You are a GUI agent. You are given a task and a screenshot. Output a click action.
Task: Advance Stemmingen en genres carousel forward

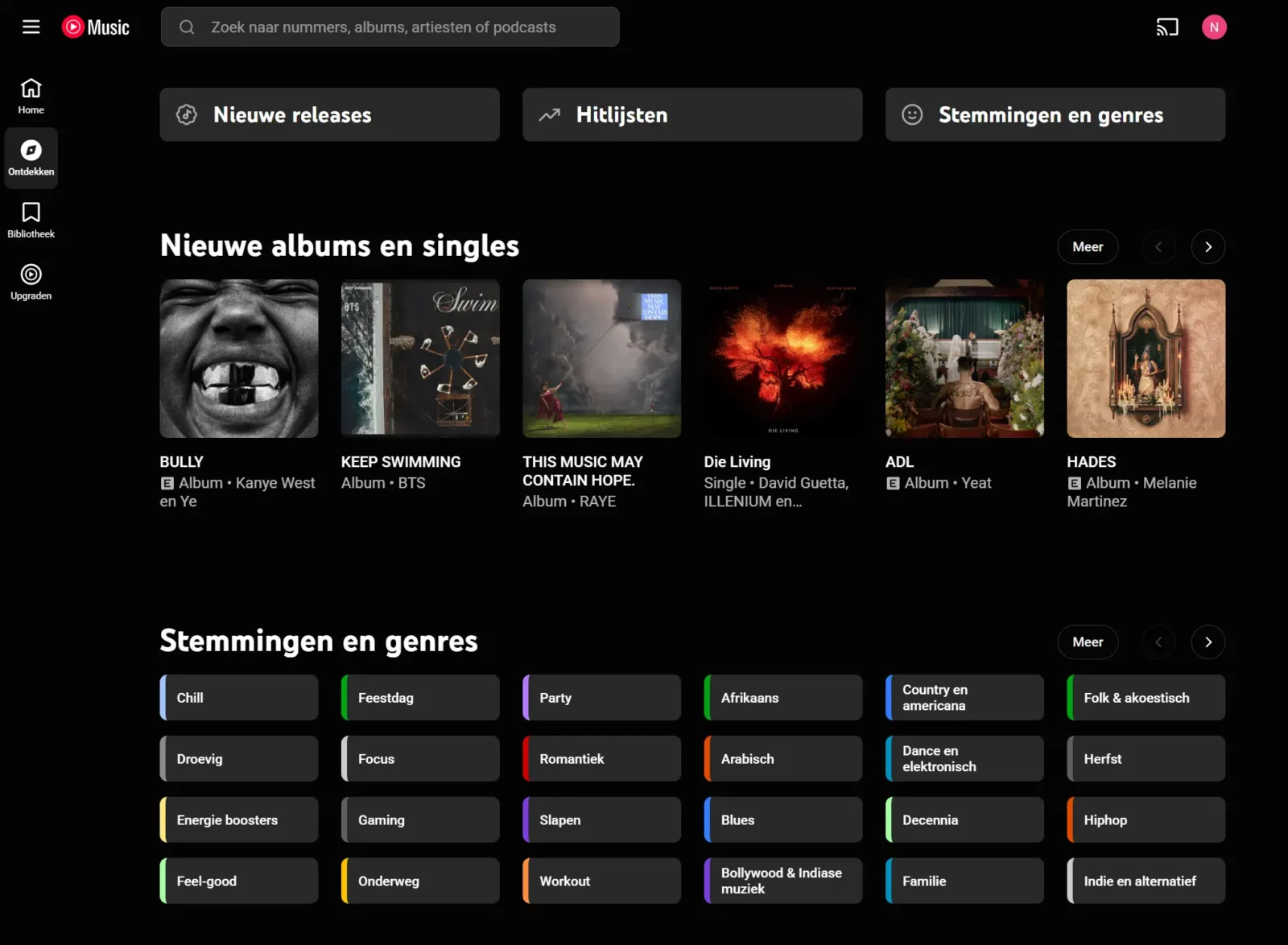pos(1207,642)
